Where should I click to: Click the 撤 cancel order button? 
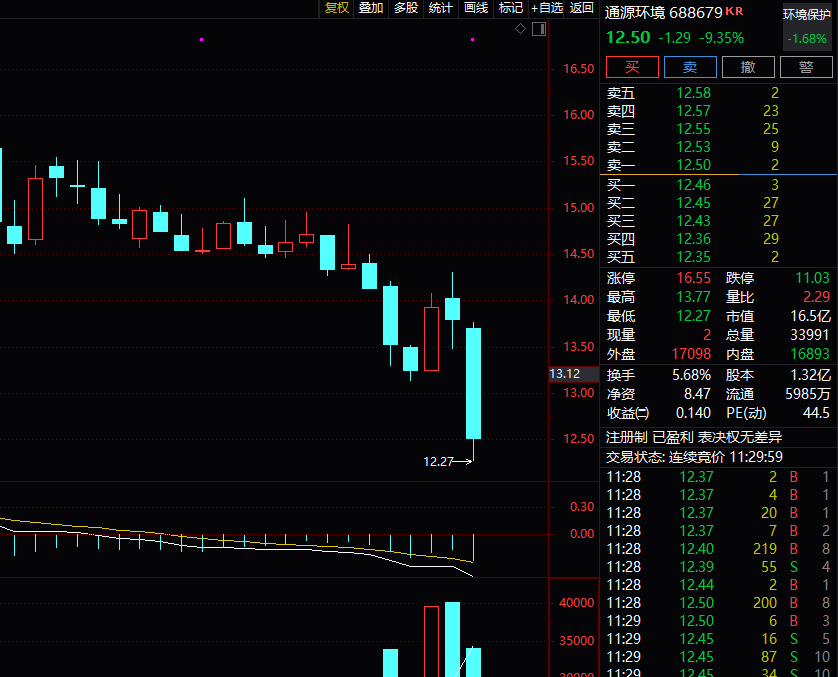click(748, 67)
